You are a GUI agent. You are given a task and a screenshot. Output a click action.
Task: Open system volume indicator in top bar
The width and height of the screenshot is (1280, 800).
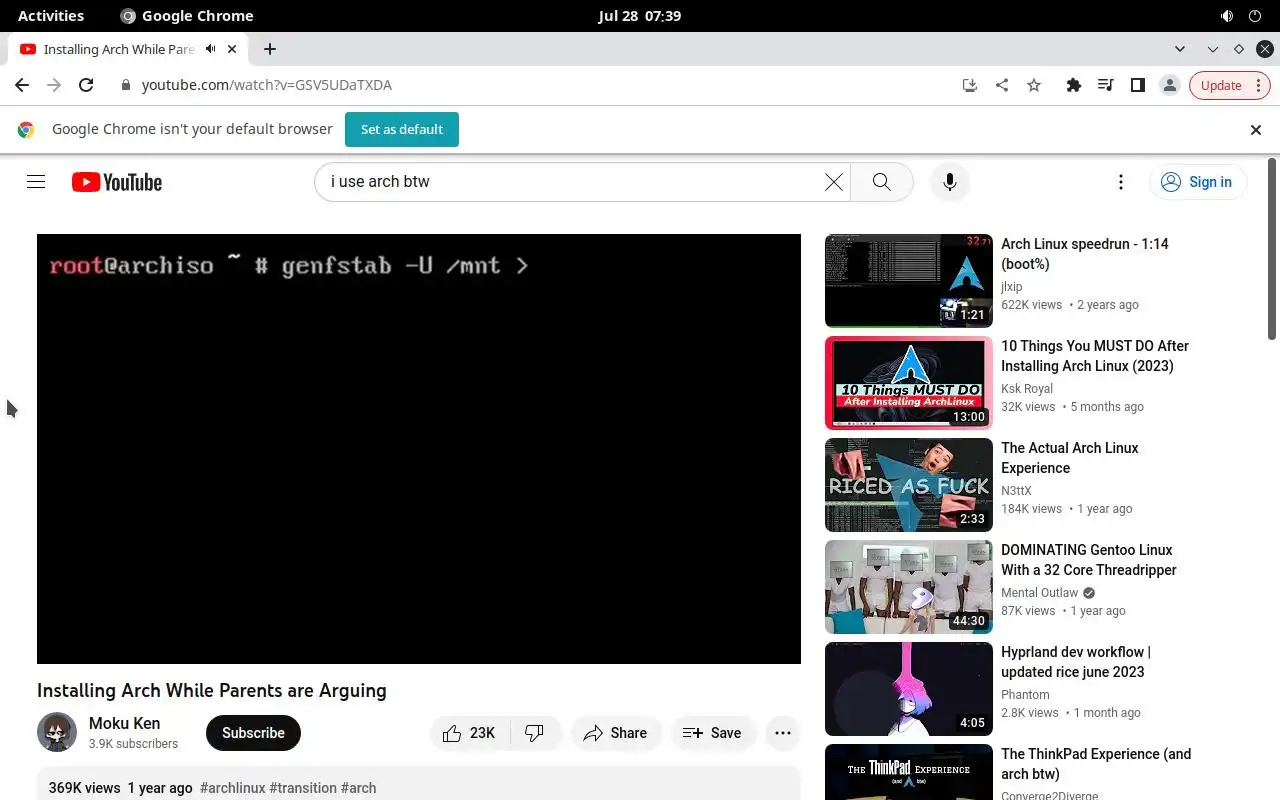[1227, 16]
